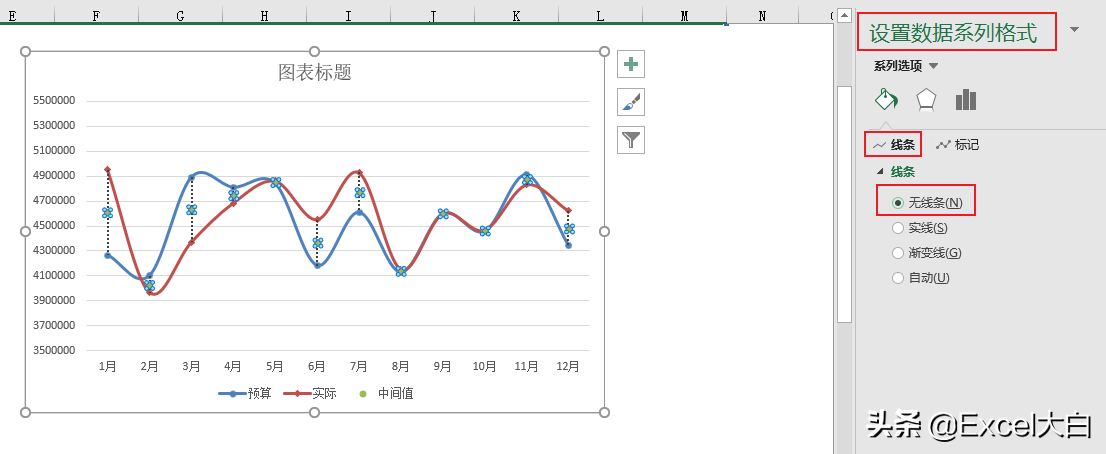Select column I header
Screen dimensions: 1106x454
pos(348,16)
